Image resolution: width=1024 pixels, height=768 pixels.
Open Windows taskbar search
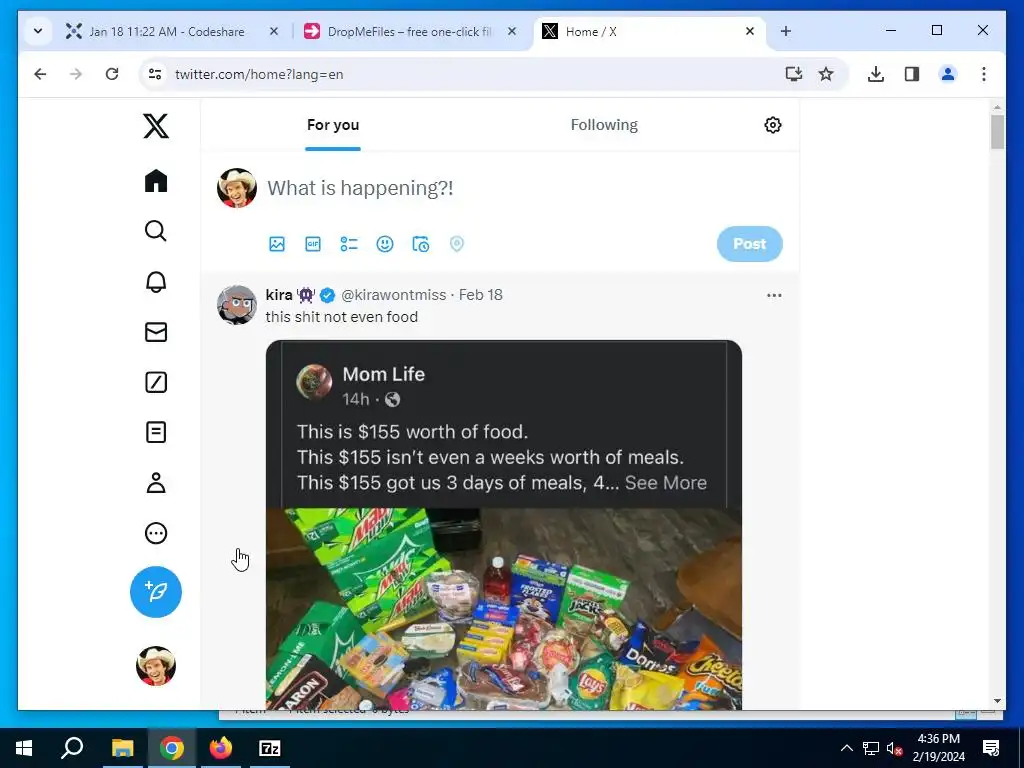(x=72, y=748)
